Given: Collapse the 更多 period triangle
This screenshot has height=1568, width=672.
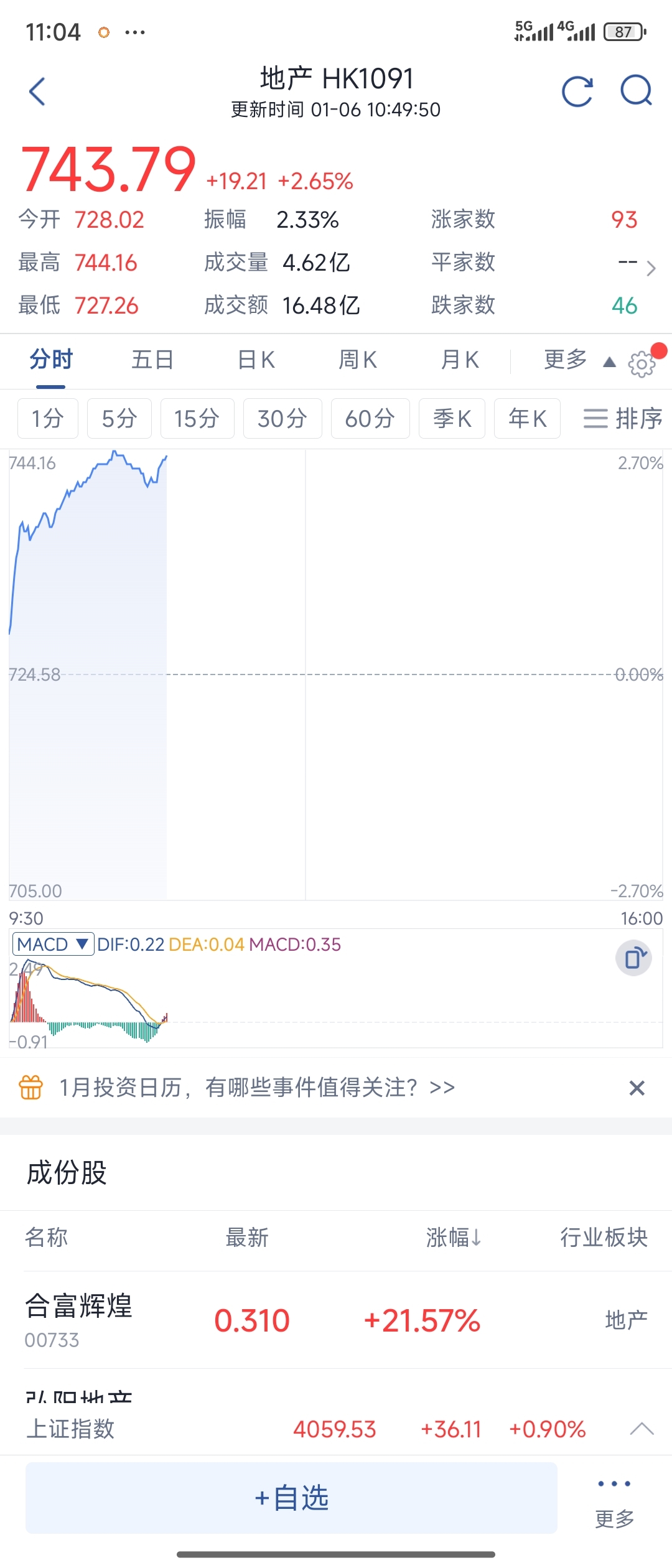Looking at the screenshot, I should 609,362.
